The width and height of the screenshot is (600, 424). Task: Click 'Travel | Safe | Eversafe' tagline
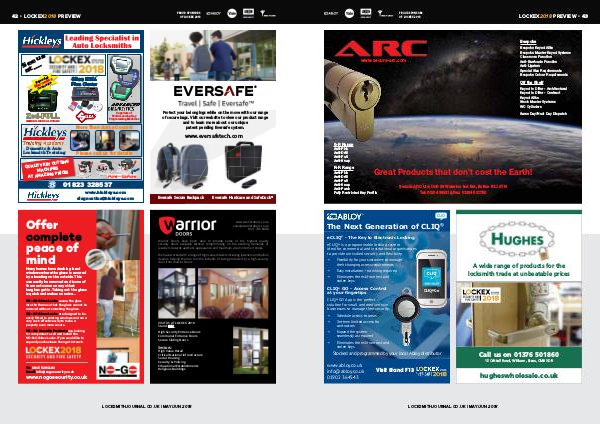pos(216,103)
